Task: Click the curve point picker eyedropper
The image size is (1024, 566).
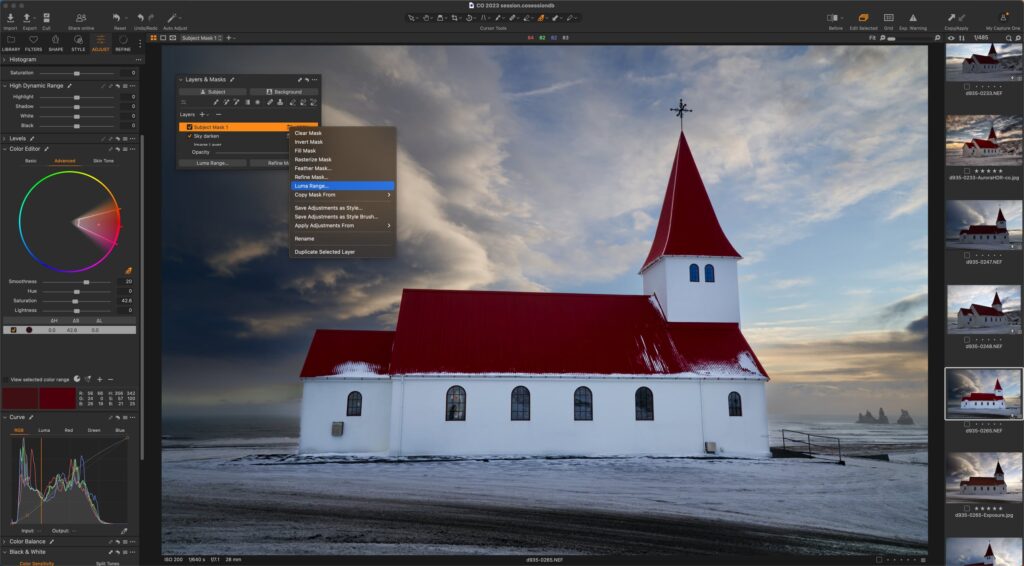Action: (x=124, y=531)
